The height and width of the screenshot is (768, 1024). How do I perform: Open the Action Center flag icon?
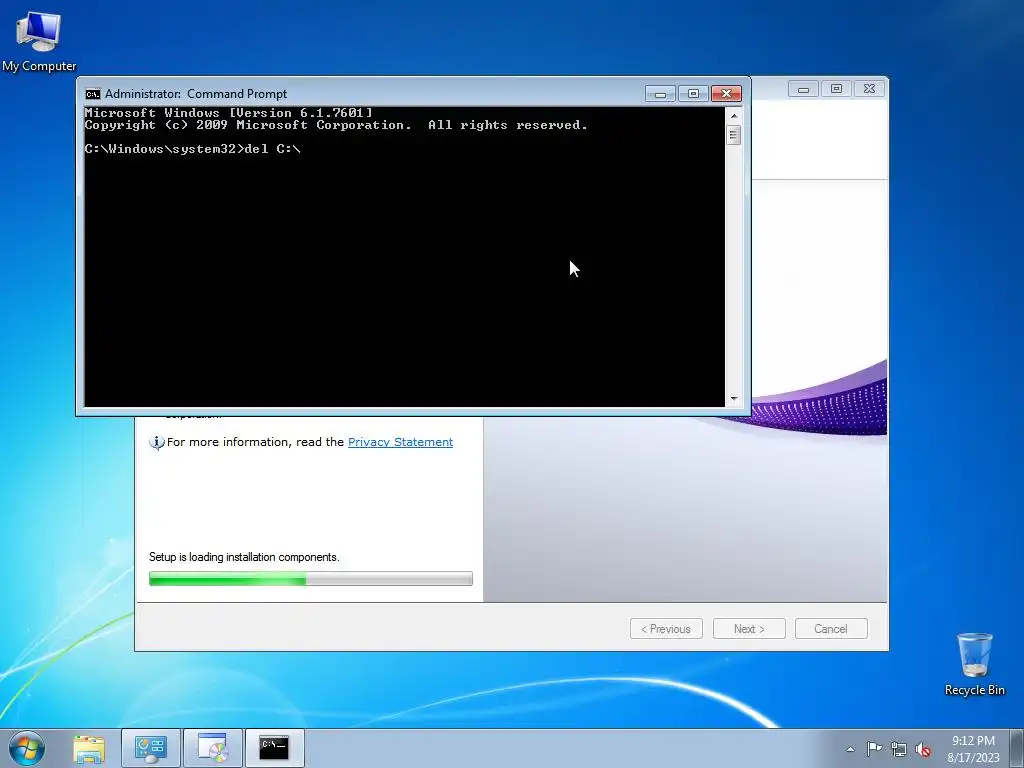click(874, 749)
